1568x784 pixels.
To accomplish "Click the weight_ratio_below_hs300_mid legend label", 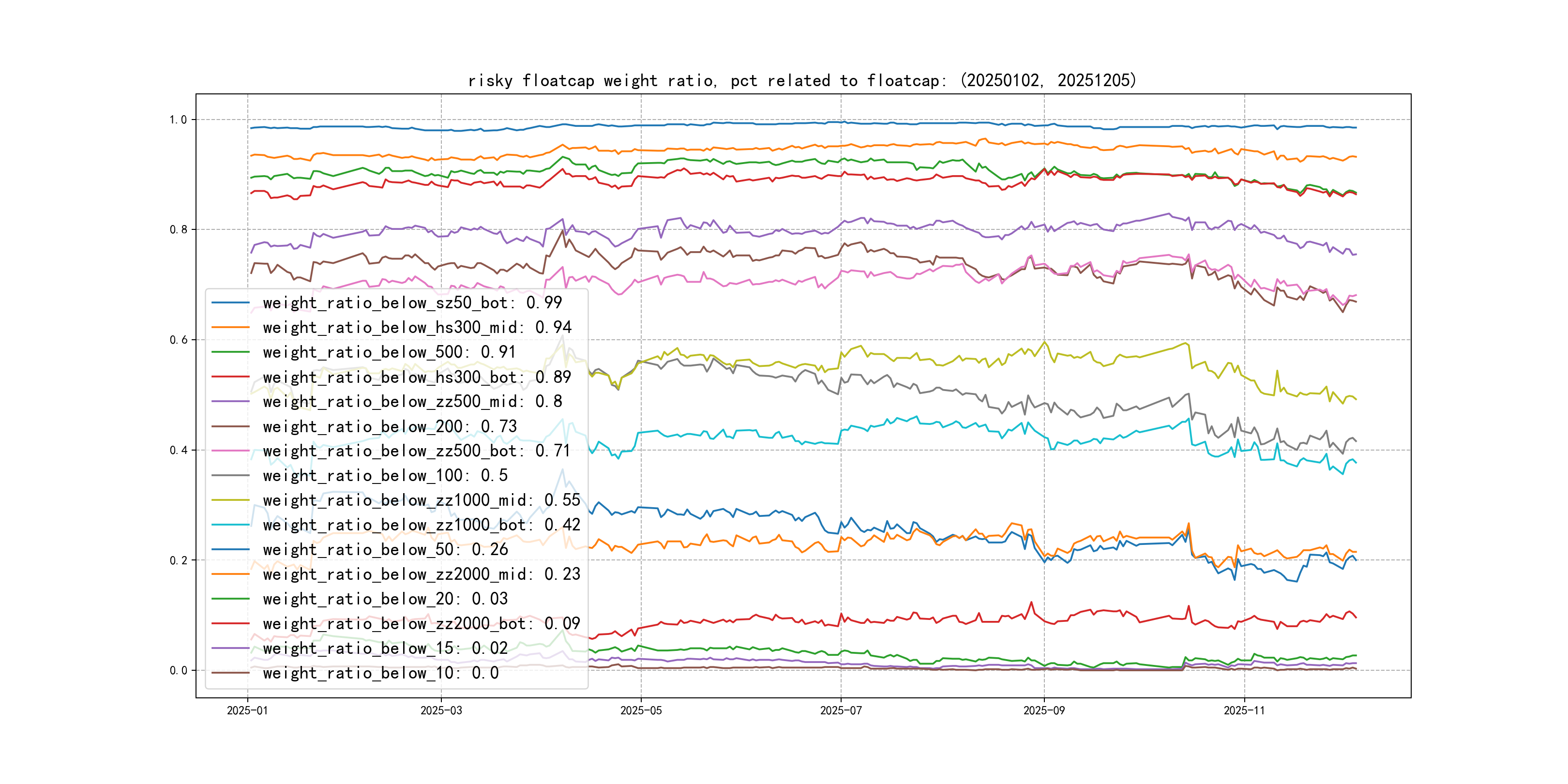I will pos(417,328).
